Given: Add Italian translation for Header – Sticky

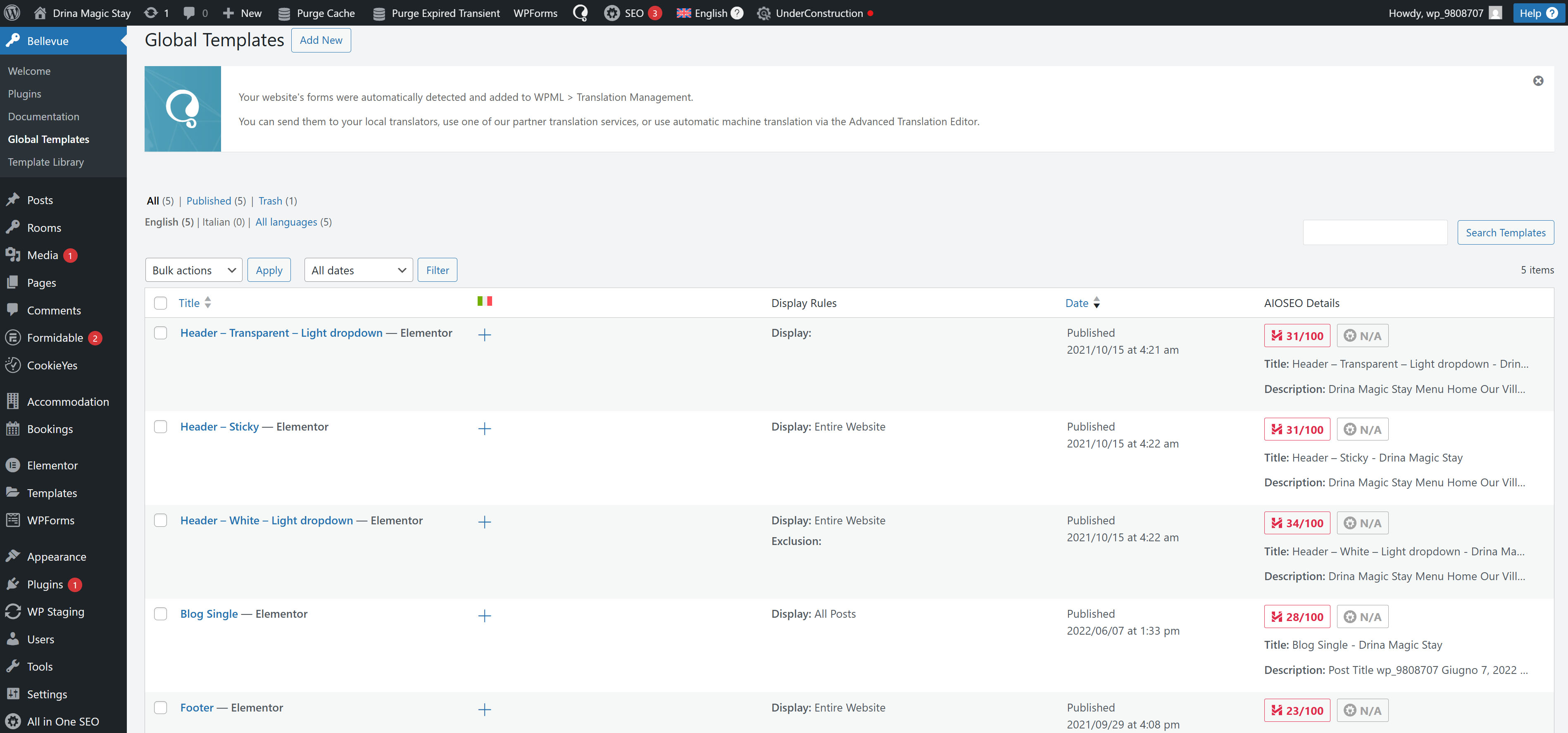Looking at the screenshot, I should click(484, 428).
